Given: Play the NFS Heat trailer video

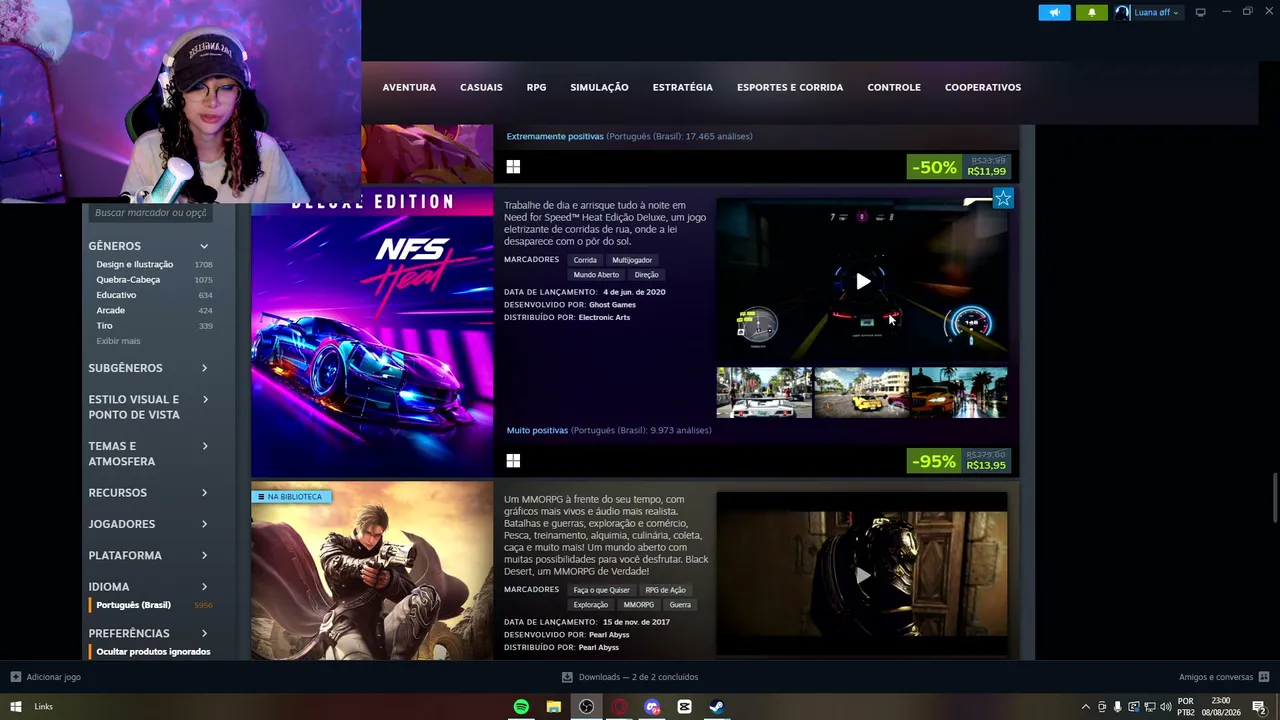Looking at the screenshot, I should click(x=862, y=281).
